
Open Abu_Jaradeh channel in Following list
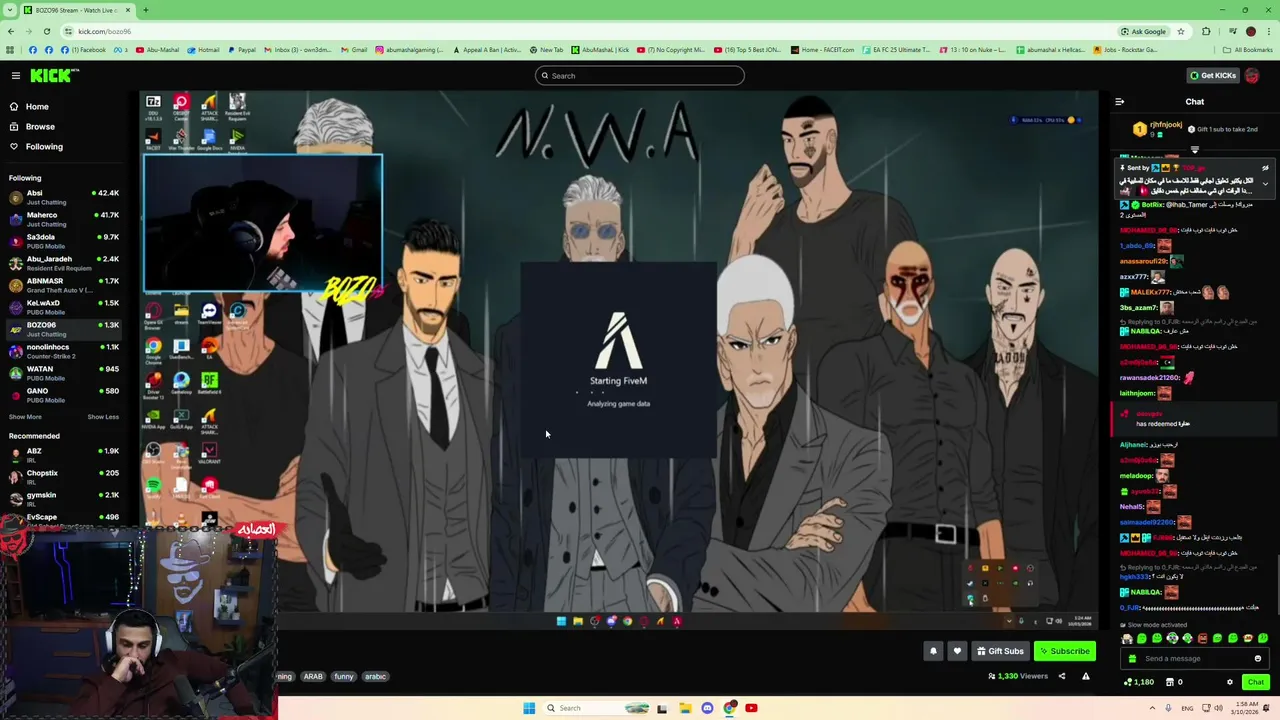click(x=64, y=263)
